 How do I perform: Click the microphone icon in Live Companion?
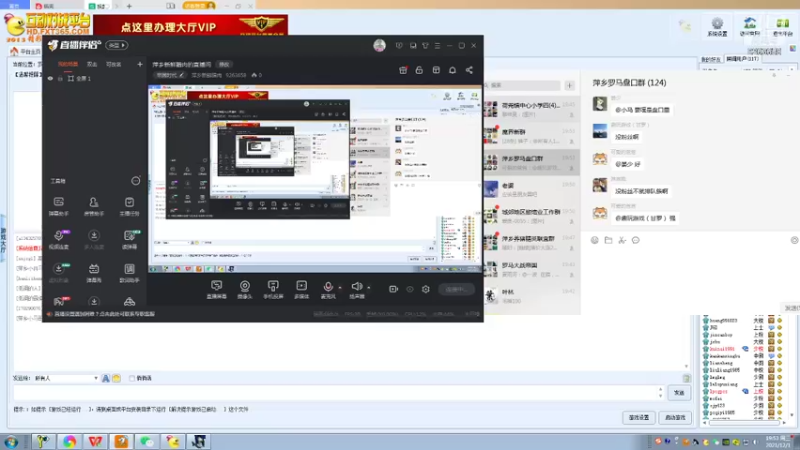click(328, 287)
